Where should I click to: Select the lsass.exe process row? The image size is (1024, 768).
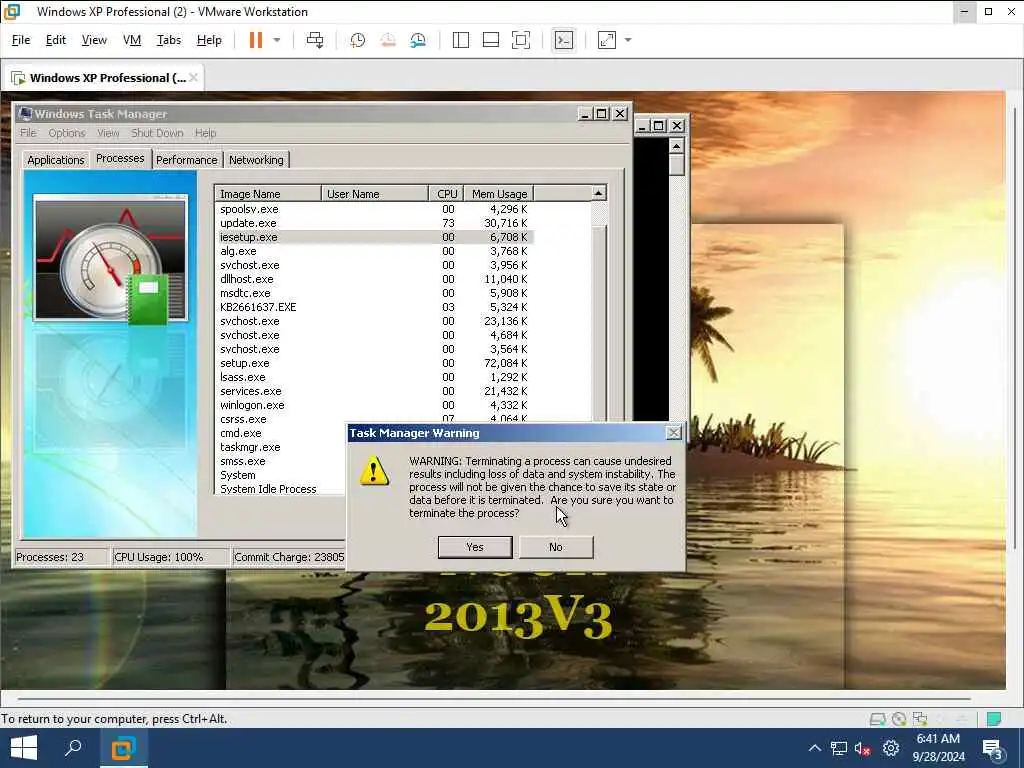(x=374, y=377)
